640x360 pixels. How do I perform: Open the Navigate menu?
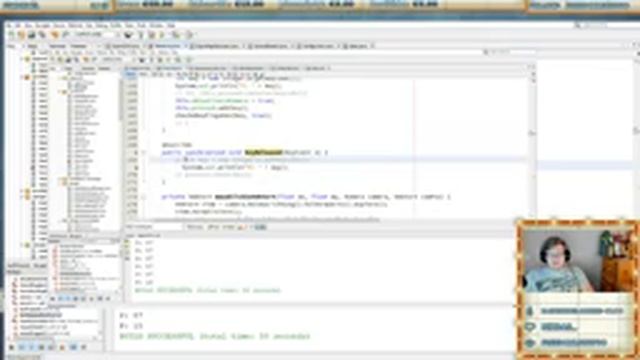[x=42, y=26]
